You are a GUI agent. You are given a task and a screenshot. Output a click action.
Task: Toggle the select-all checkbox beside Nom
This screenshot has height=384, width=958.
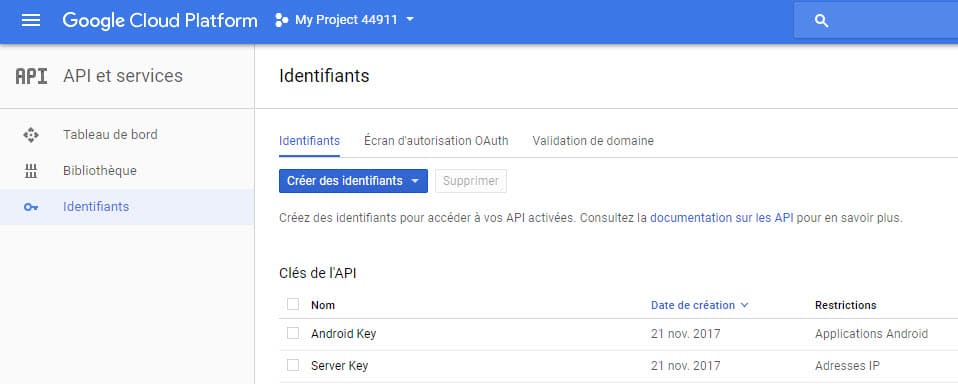coord(293,304)
